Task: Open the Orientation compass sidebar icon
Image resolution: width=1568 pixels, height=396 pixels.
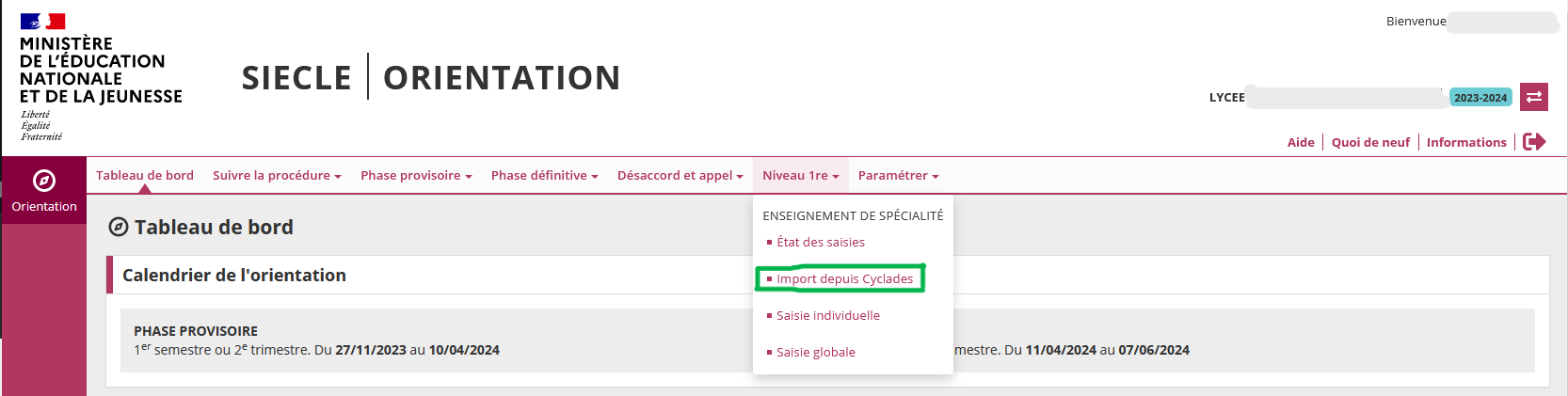Action: pyautogui.click(x=43, y=181)
